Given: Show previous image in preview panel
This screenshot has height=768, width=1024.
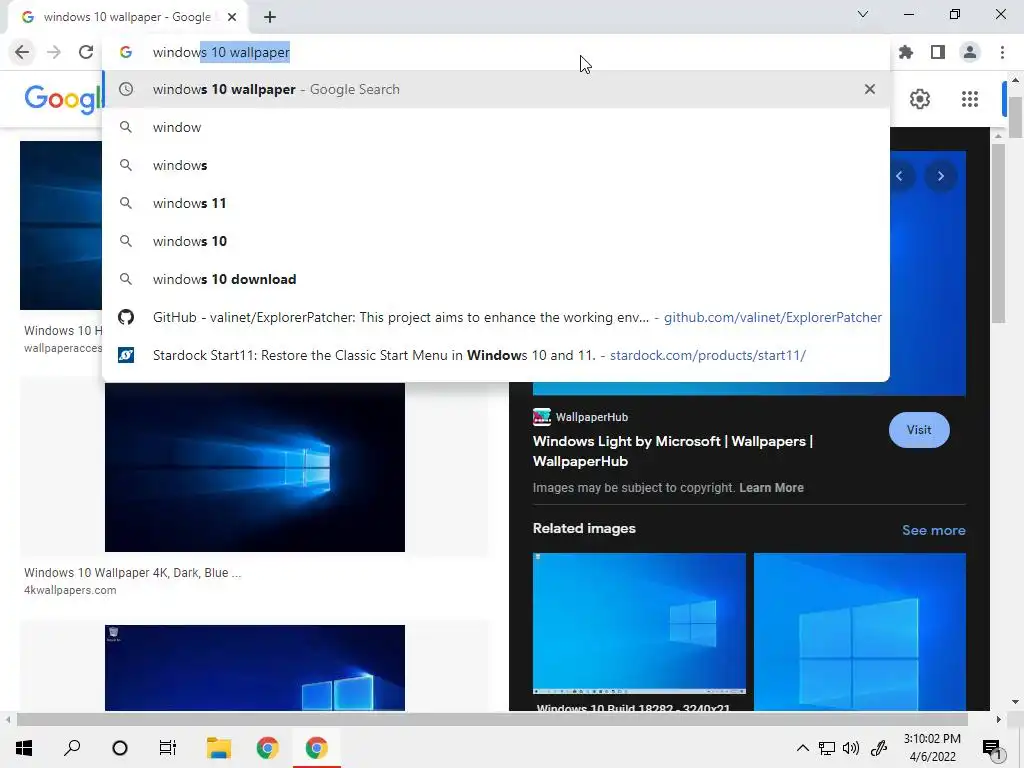Looking at the screenshot, I should (x=899, y=176).
